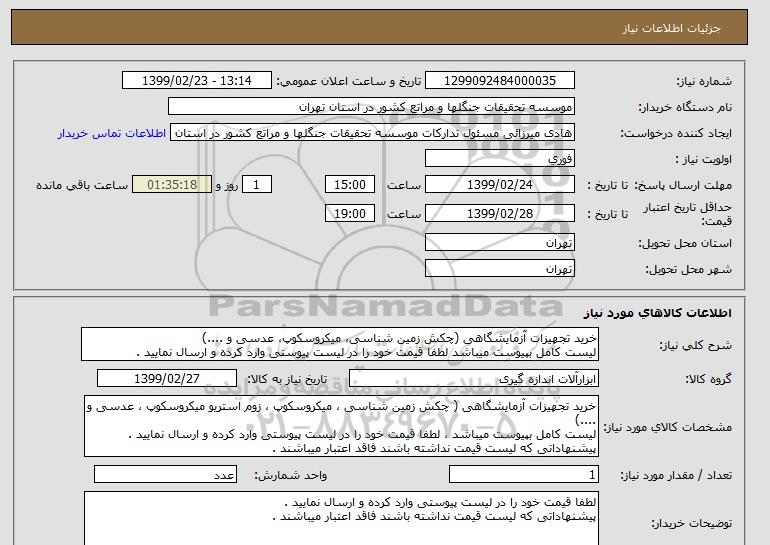Screen dimensions: 770x545
Task: Click the quantity field showing 1
Action: tap(524, 475)
